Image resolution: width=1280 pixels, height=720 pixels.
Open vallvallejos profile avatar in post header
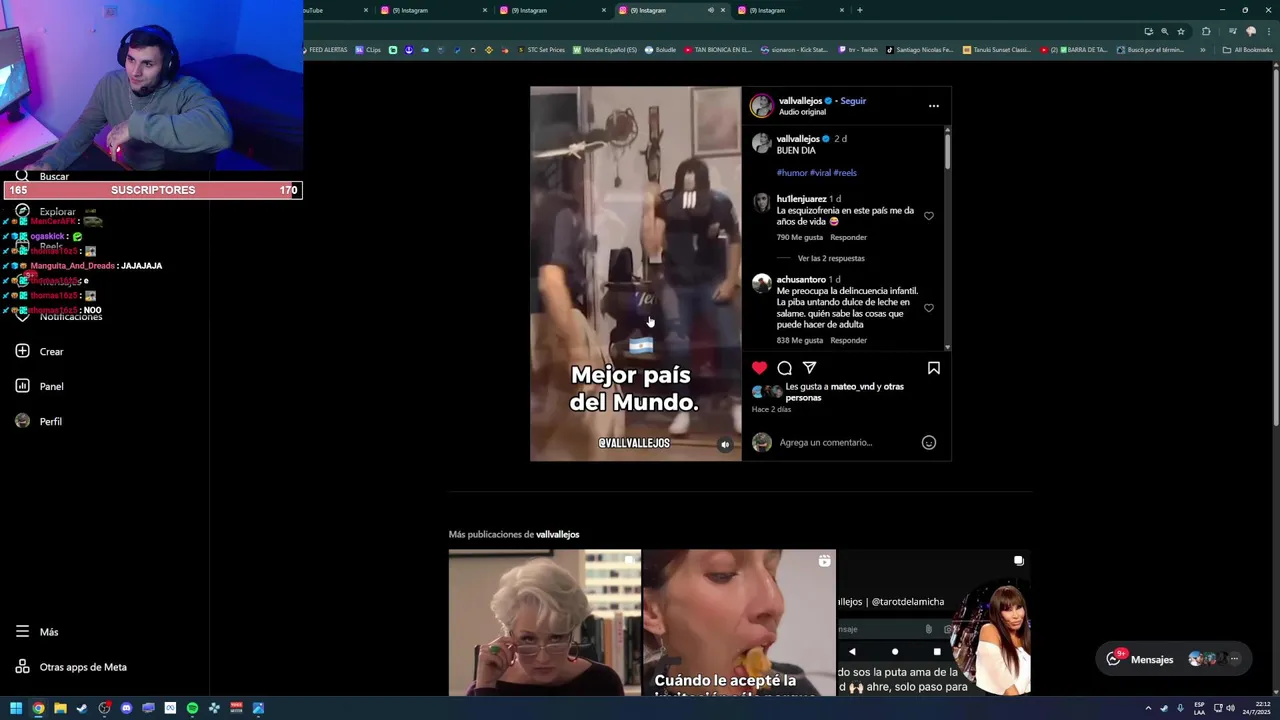click(762, 106)
